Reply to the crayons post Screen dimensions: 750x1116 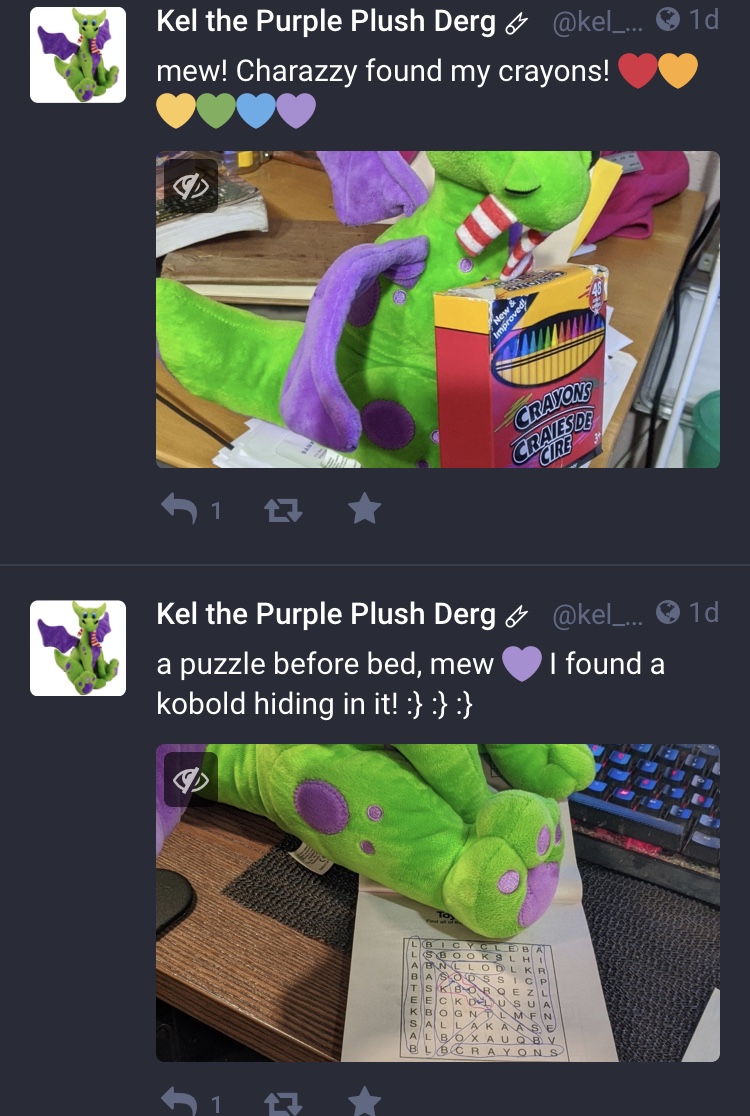[179, 509]
